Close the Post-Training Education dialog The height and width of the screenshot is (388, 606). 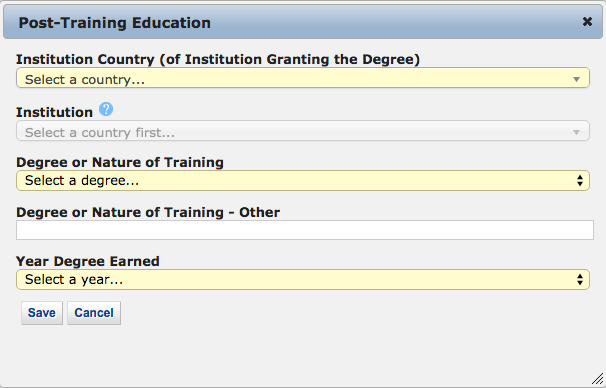[x=587, y=22]
